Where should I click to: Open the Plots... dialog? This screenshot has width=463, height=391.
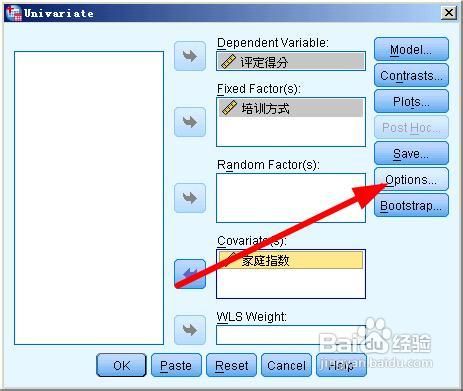coord(411,101)
